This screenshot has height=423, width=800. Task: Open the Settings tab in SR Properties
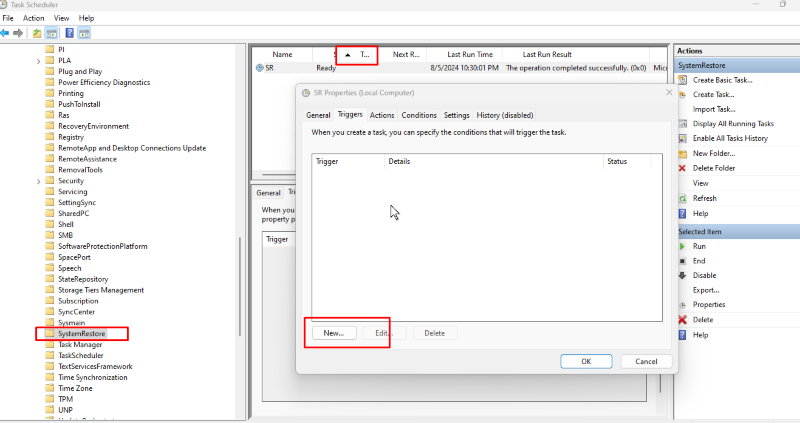tap(456, 115)
